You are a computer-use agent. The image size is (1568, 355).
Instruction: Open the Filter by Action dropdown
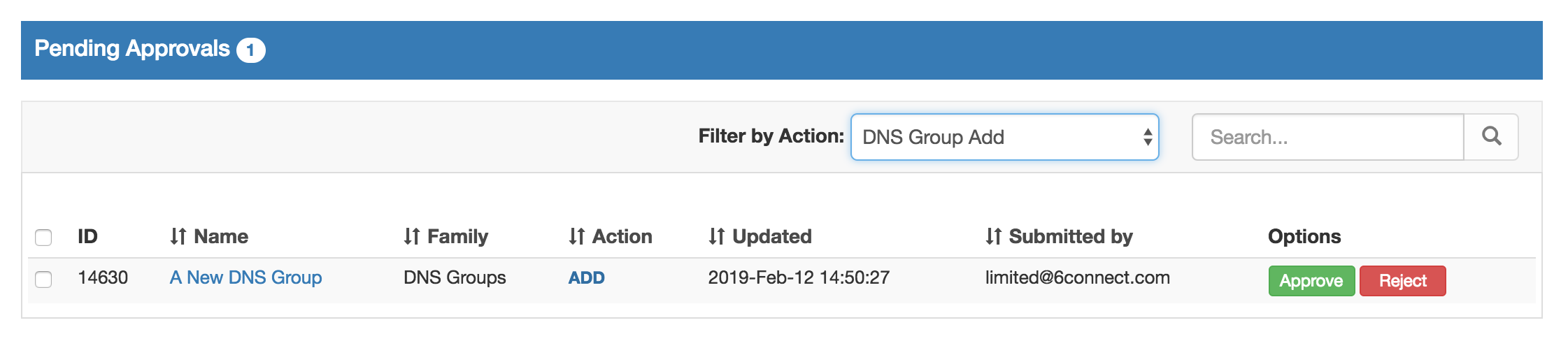tap(1004, 137)
